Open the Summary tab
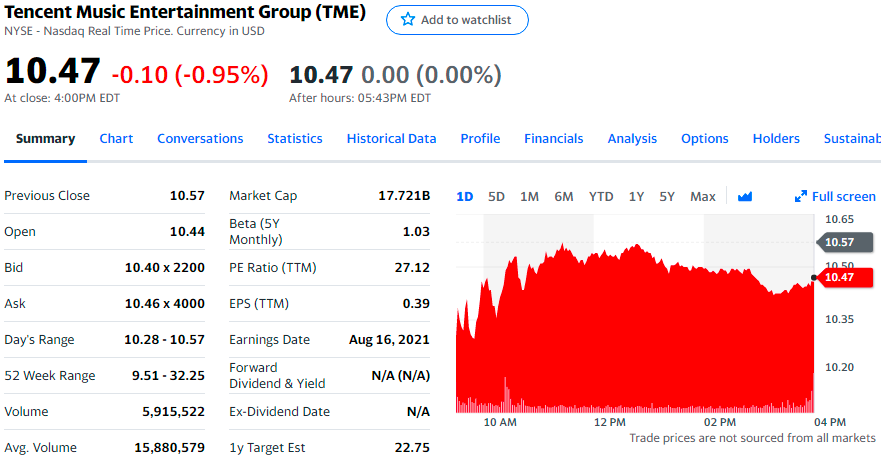 46,139
